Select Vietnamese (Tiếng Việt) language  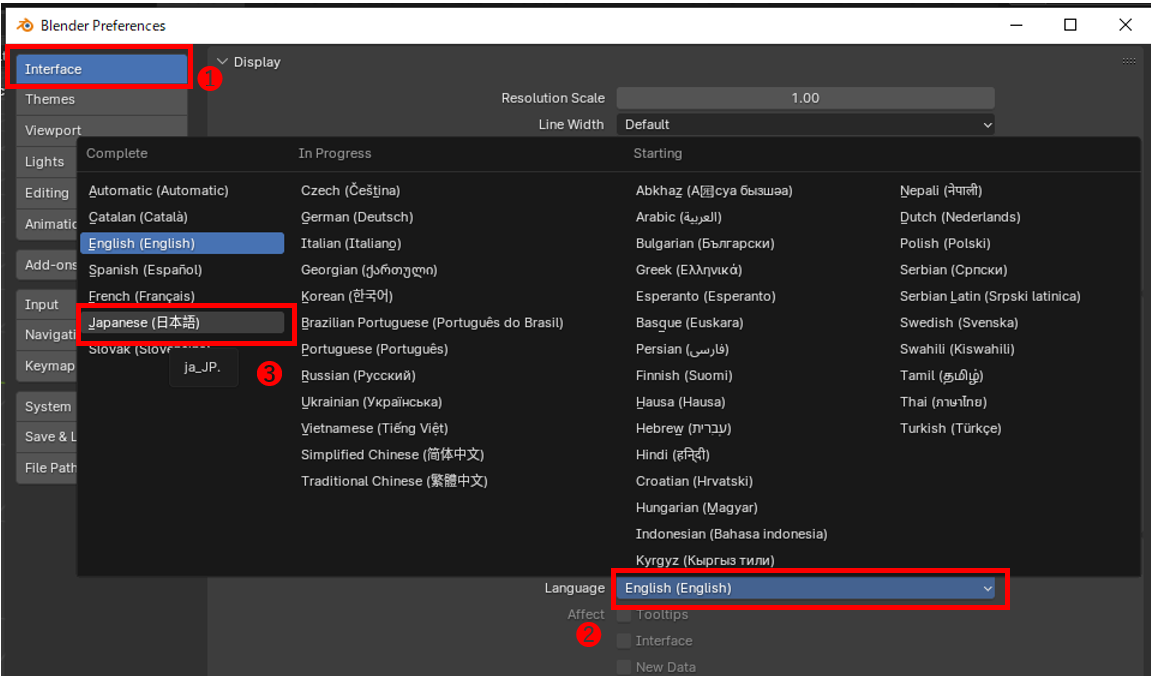click(374, 428)
